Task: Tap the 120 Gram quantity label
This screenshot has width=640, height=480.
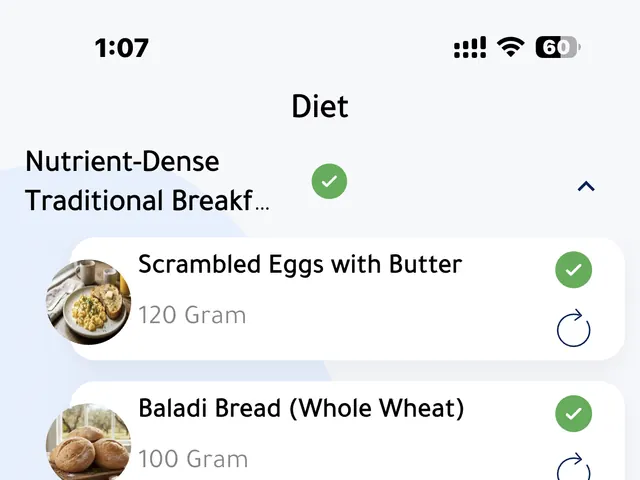Action: 192,315
